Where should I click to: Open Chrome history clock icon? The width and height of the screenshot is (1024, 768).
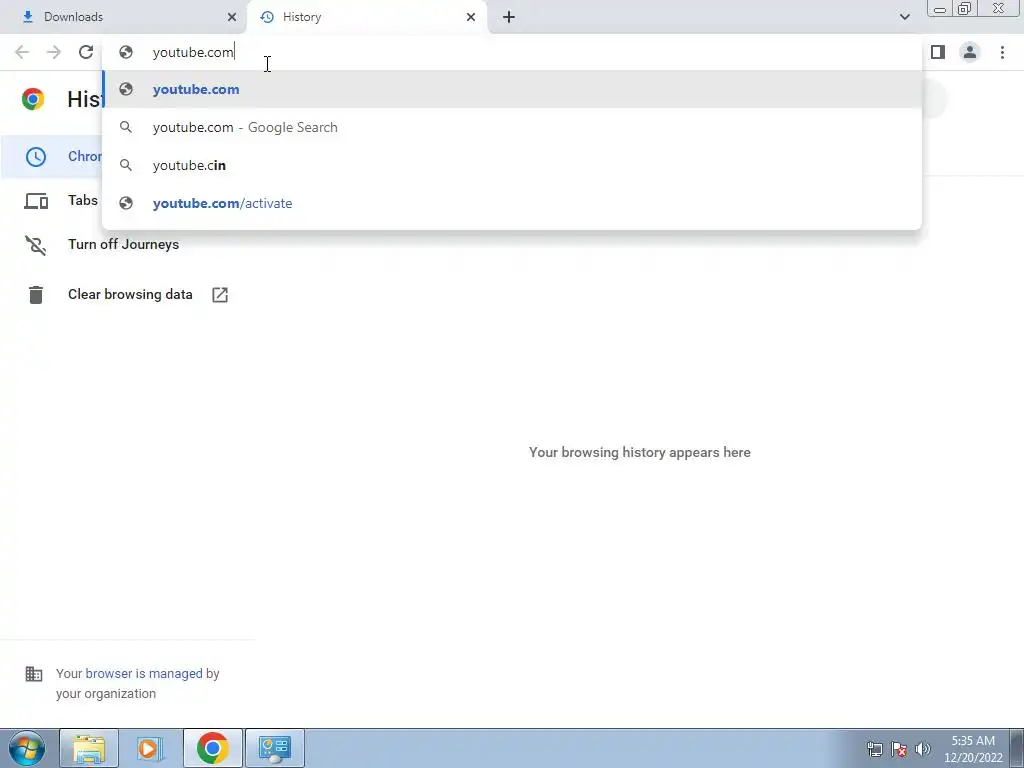[x=36, y=157]
